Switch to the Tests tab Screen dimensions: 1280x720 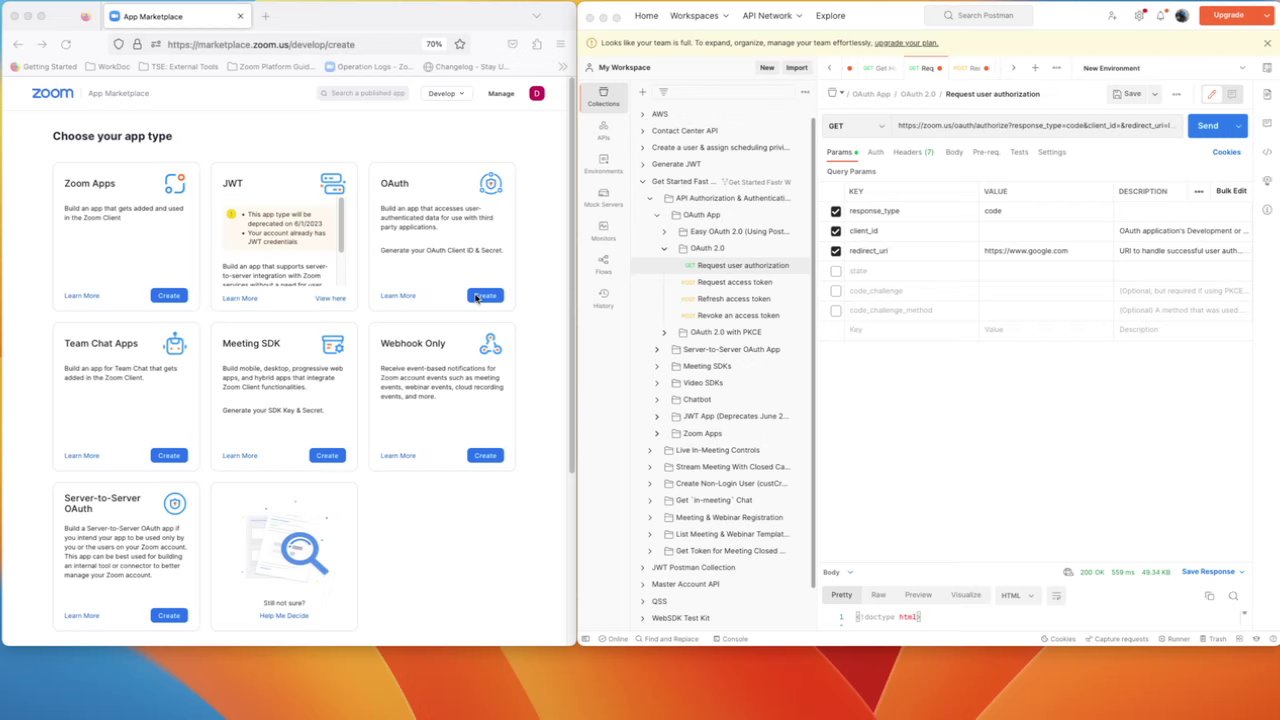1019,152
